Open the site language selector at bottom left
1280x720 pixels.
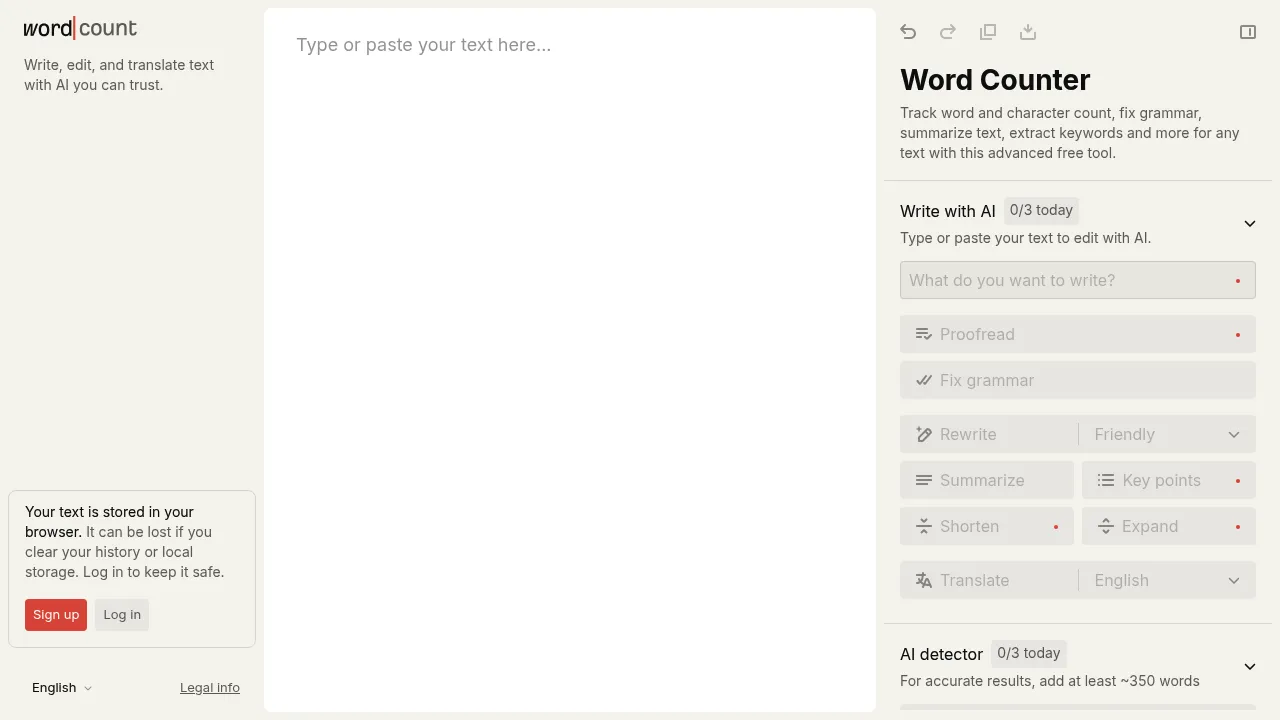click(x=60, y=687)
